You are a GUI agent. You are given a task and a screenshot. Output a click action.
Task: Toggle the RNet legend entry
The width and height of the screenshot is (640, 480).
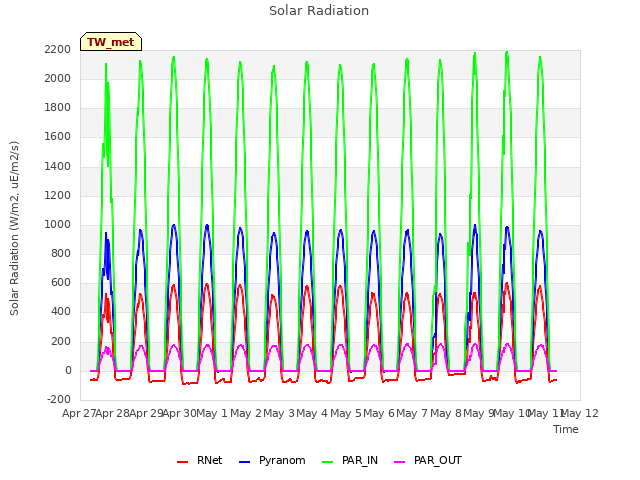(200, 460)
